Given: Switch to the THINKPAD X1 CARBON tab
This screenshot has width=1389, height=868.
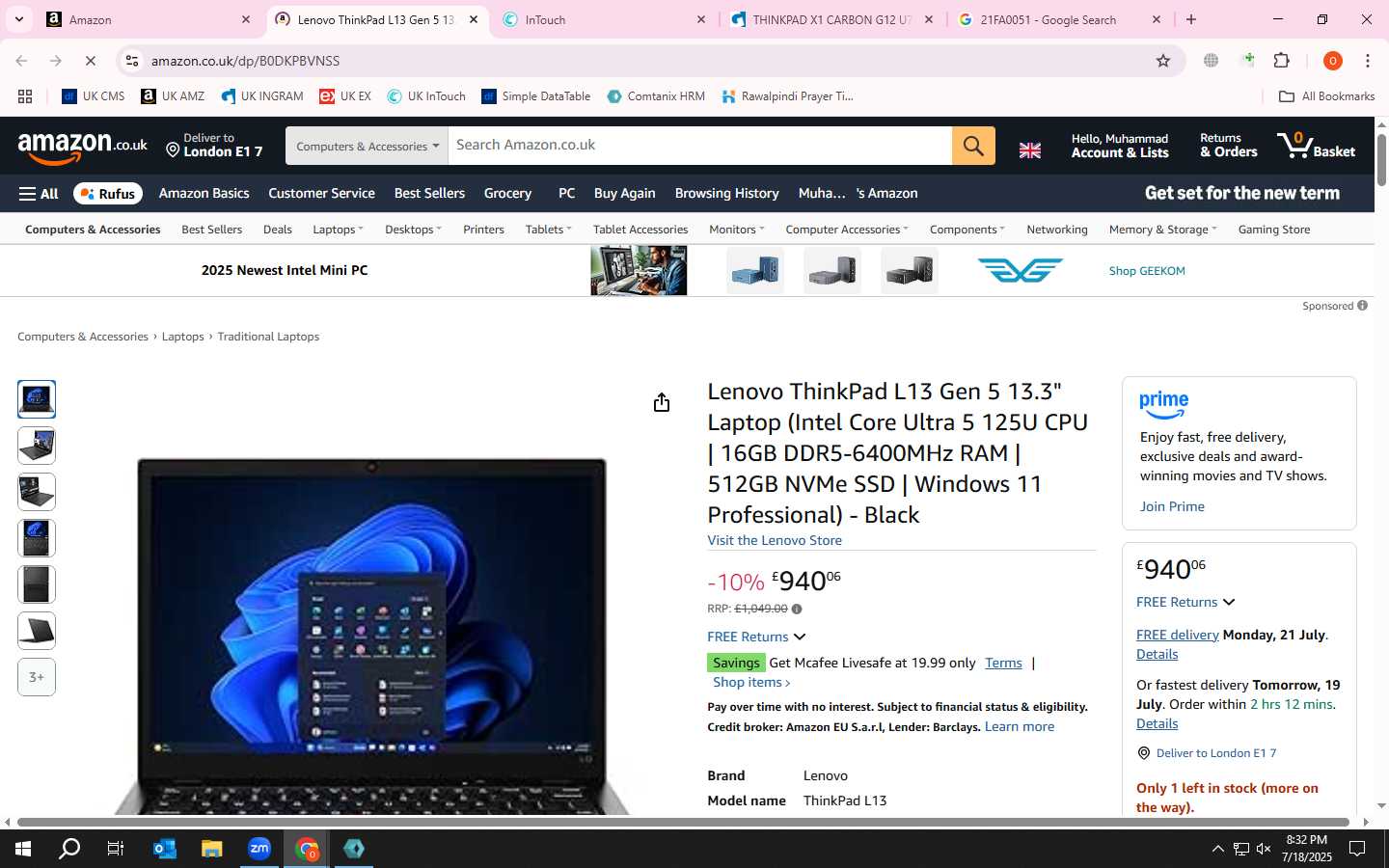Looking at the screenshot, I should click(x=831, y=19).
